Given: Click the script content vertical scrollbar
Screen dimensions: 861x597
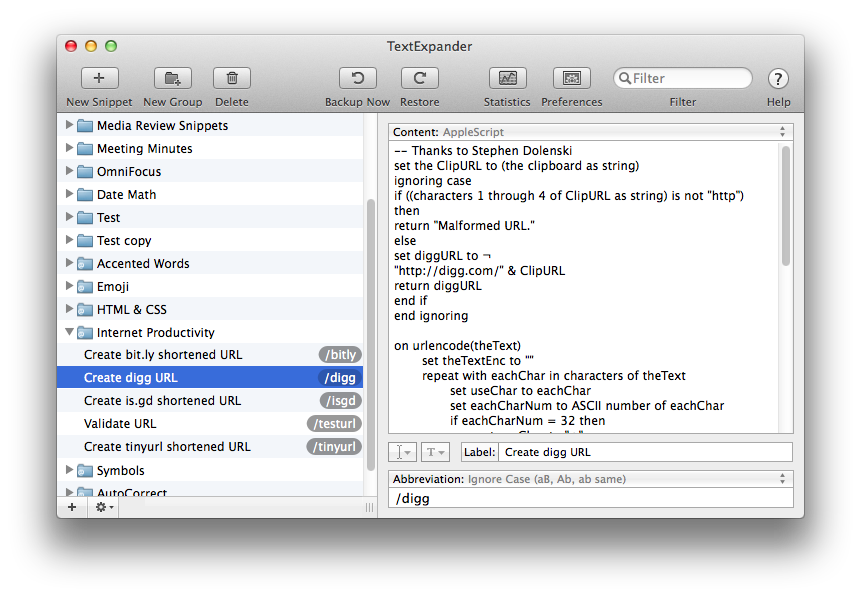Looking at the screenshot, I should click(x=786, y=206).
